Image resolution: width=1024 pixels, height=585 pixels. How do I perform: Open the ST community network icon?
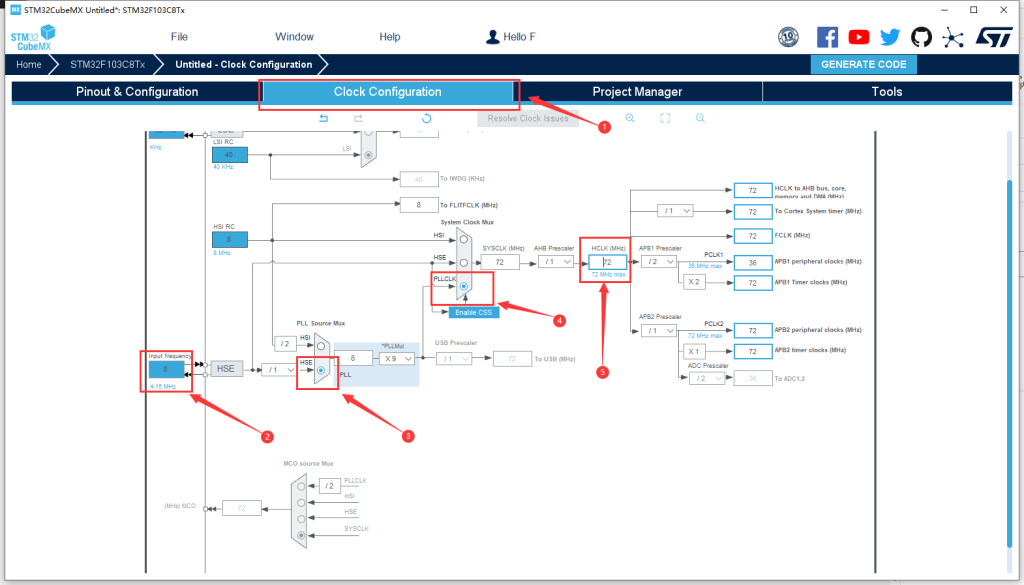pyautogui.click(x=953, y=37)
